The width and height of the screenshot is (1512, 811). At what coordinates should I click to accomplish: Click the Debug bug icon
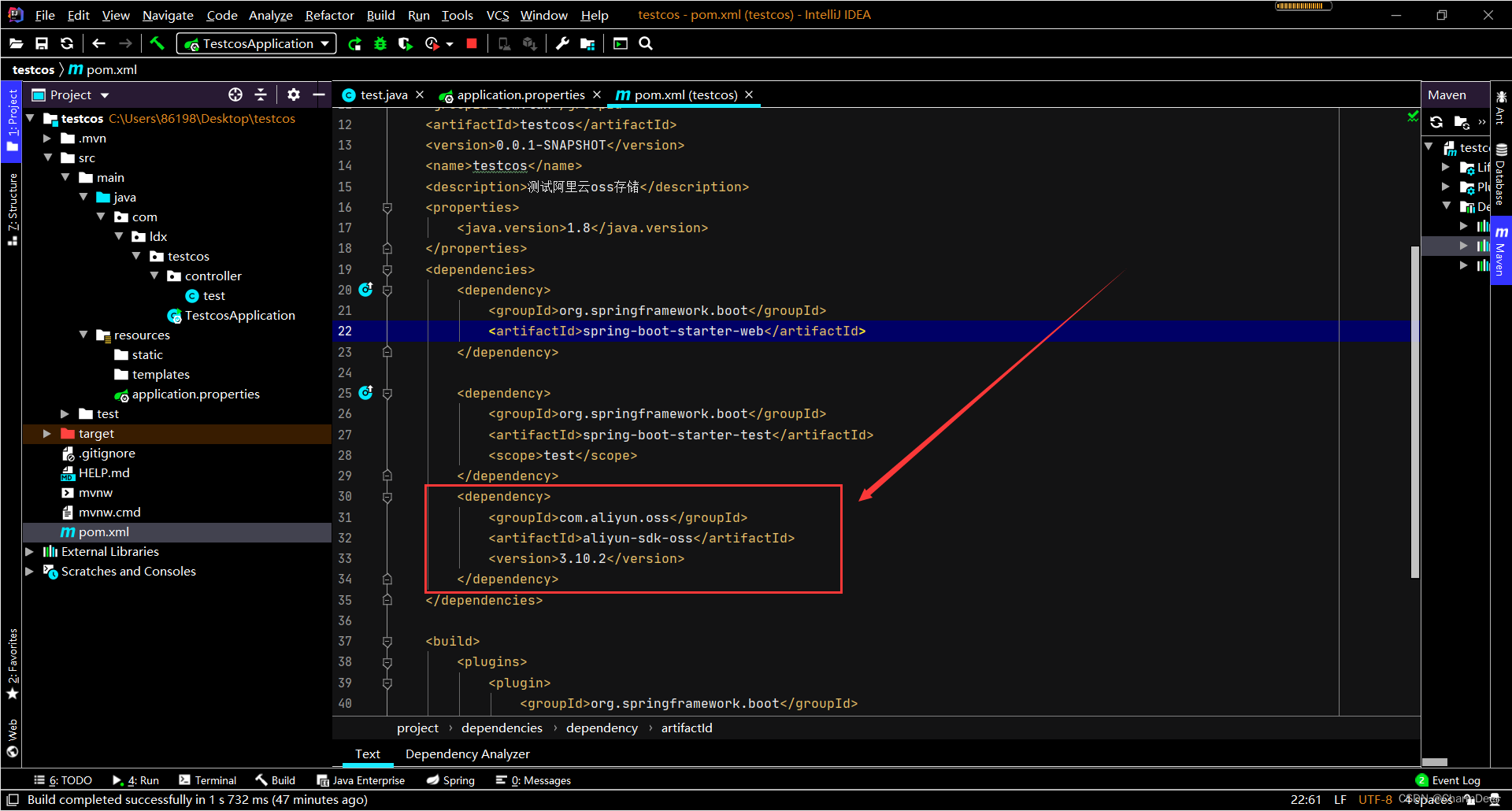pos(380,44)
